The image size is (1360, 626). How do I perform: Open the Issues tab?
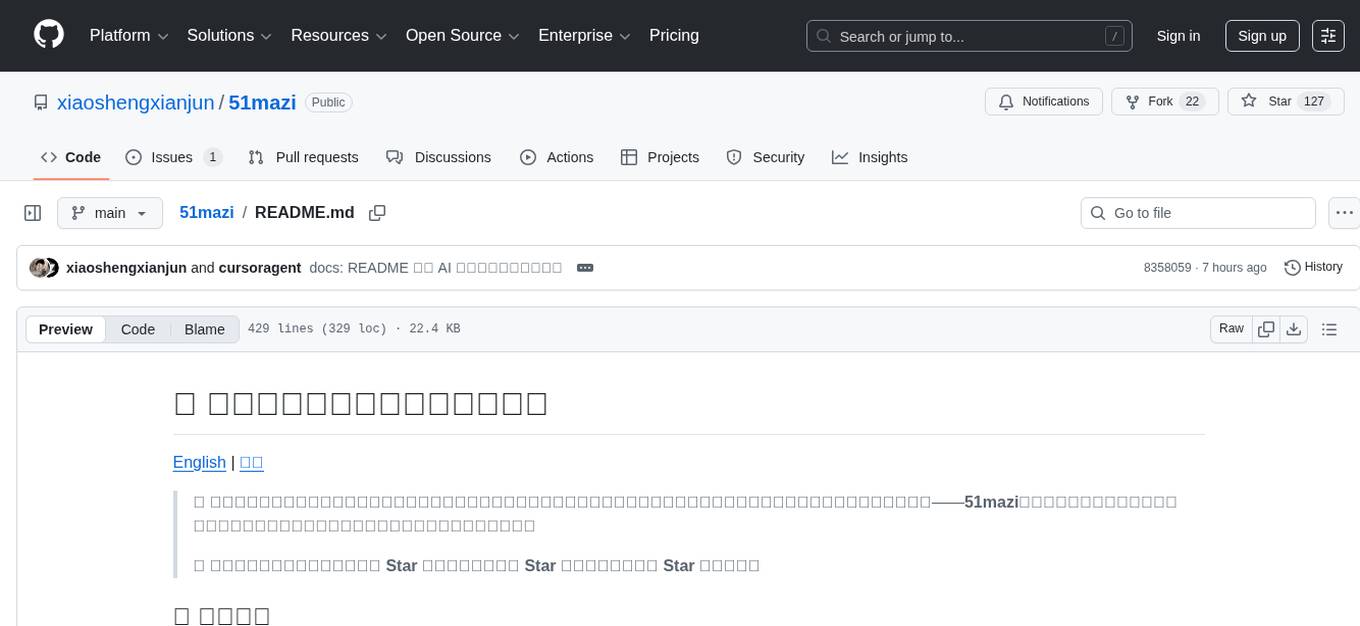(173, 157)
